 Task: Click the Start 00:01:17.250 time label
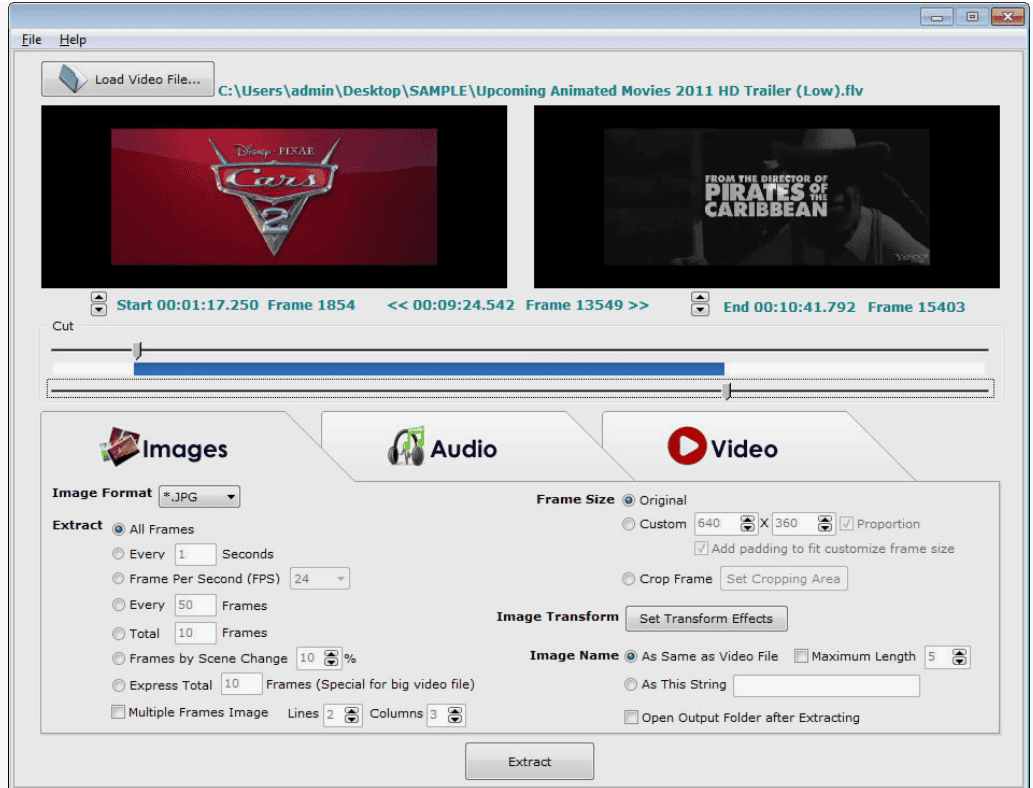[x=188, y=305]
